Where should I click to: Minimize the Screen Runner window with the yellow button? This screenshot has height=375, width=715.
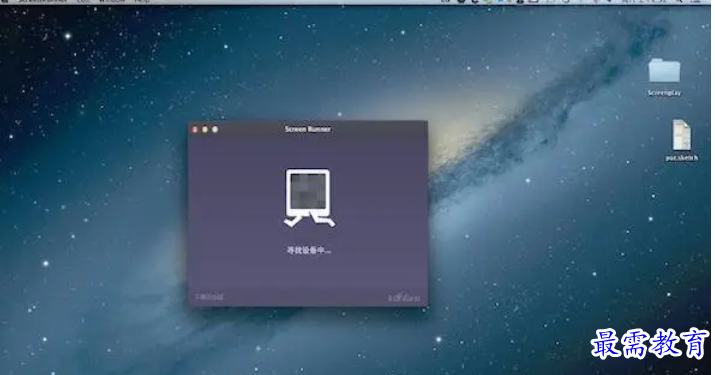point(205,130)
